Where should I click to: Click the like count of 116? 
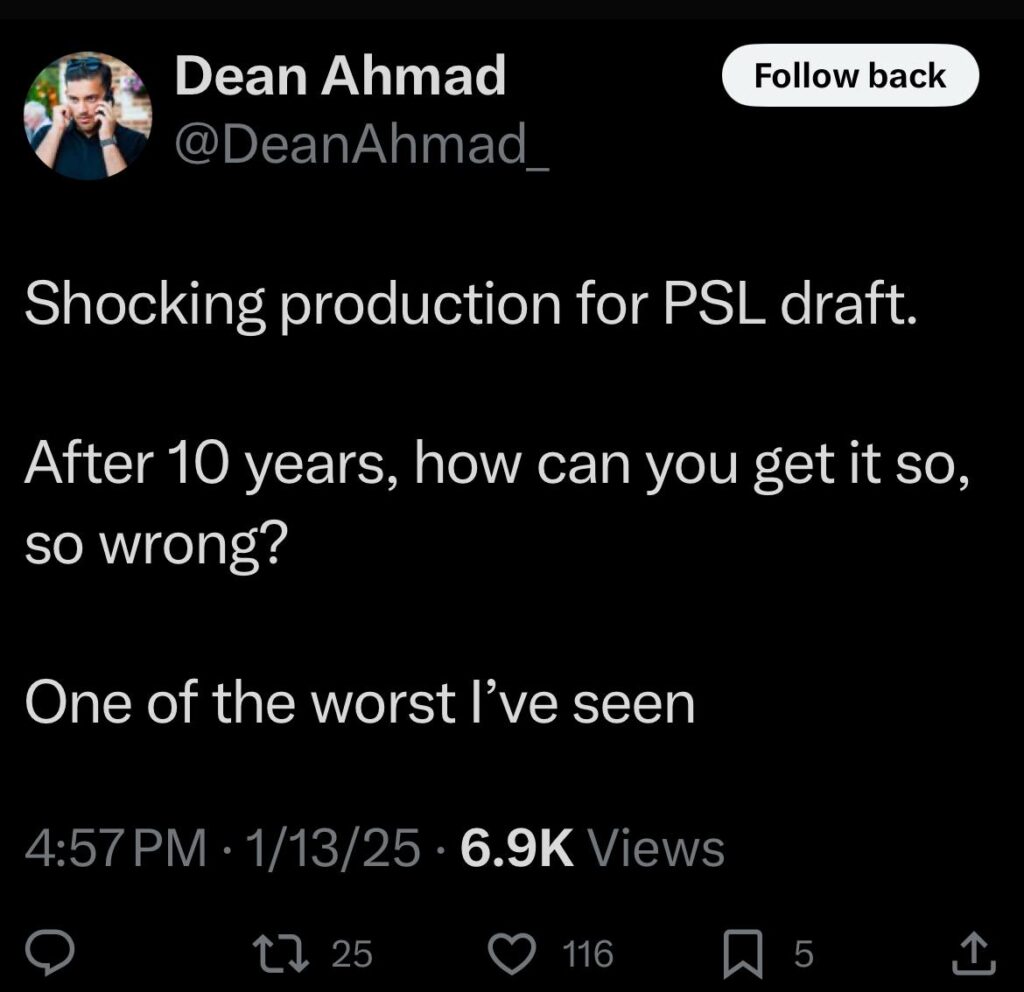point(588,954)
